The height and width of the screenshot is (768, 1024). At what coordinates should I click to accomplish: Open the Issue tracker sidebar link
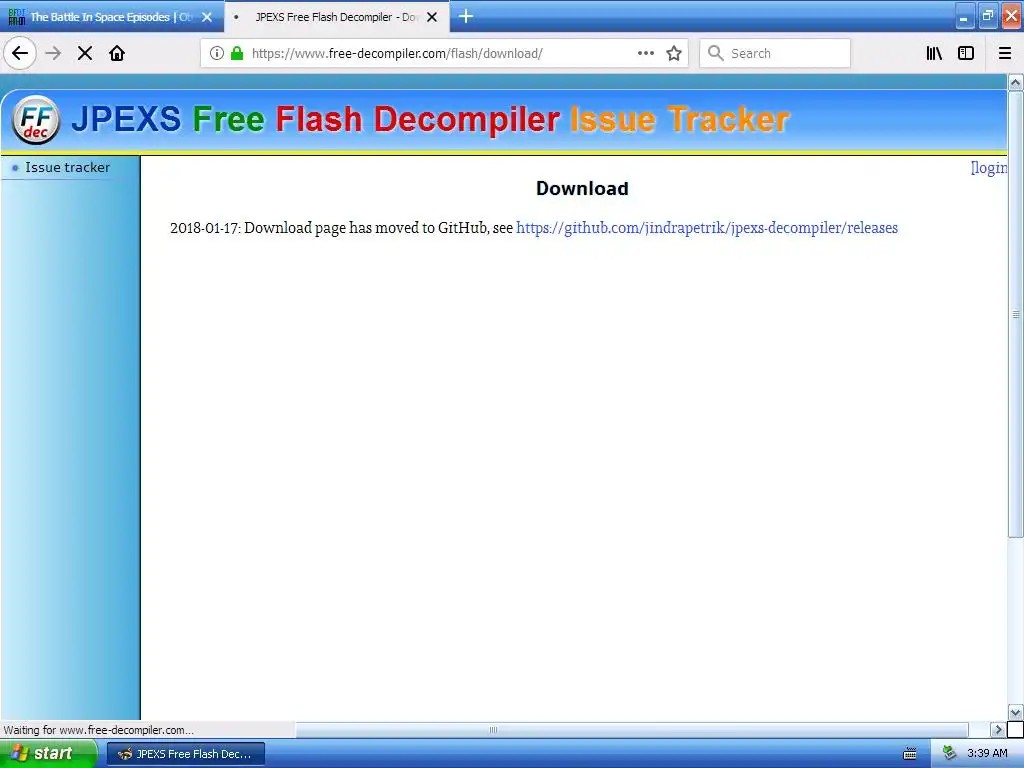pos(67,167)
